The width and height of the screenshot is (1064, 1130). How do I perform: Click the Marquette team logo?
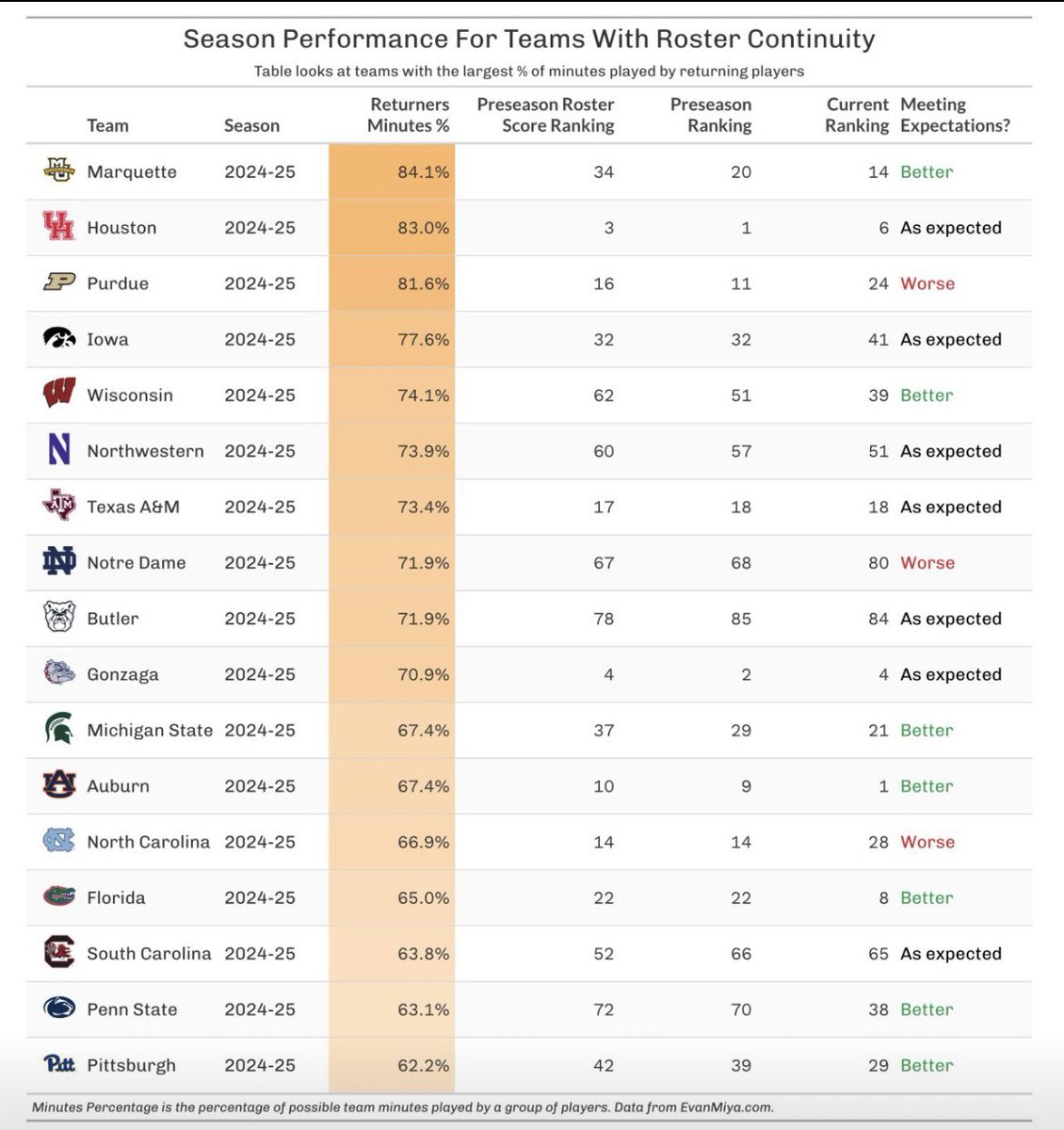58,170
